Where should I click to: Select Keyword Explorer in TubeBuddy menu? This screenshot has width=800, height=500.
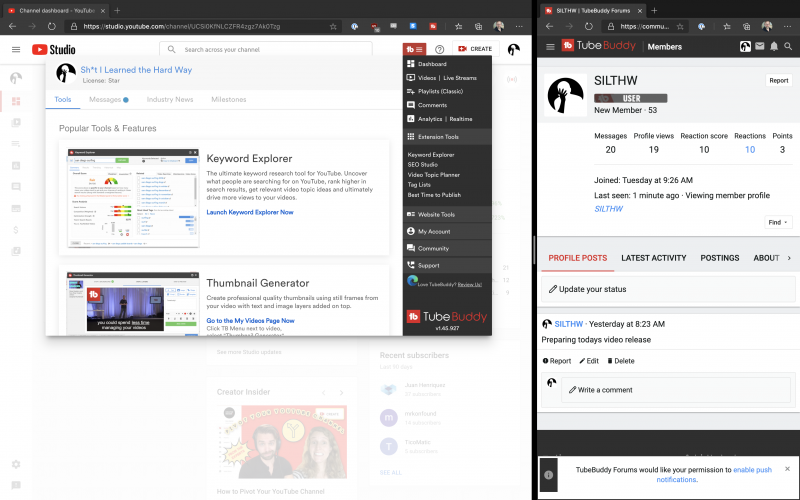pyautogui.click(x=431, y=155)
